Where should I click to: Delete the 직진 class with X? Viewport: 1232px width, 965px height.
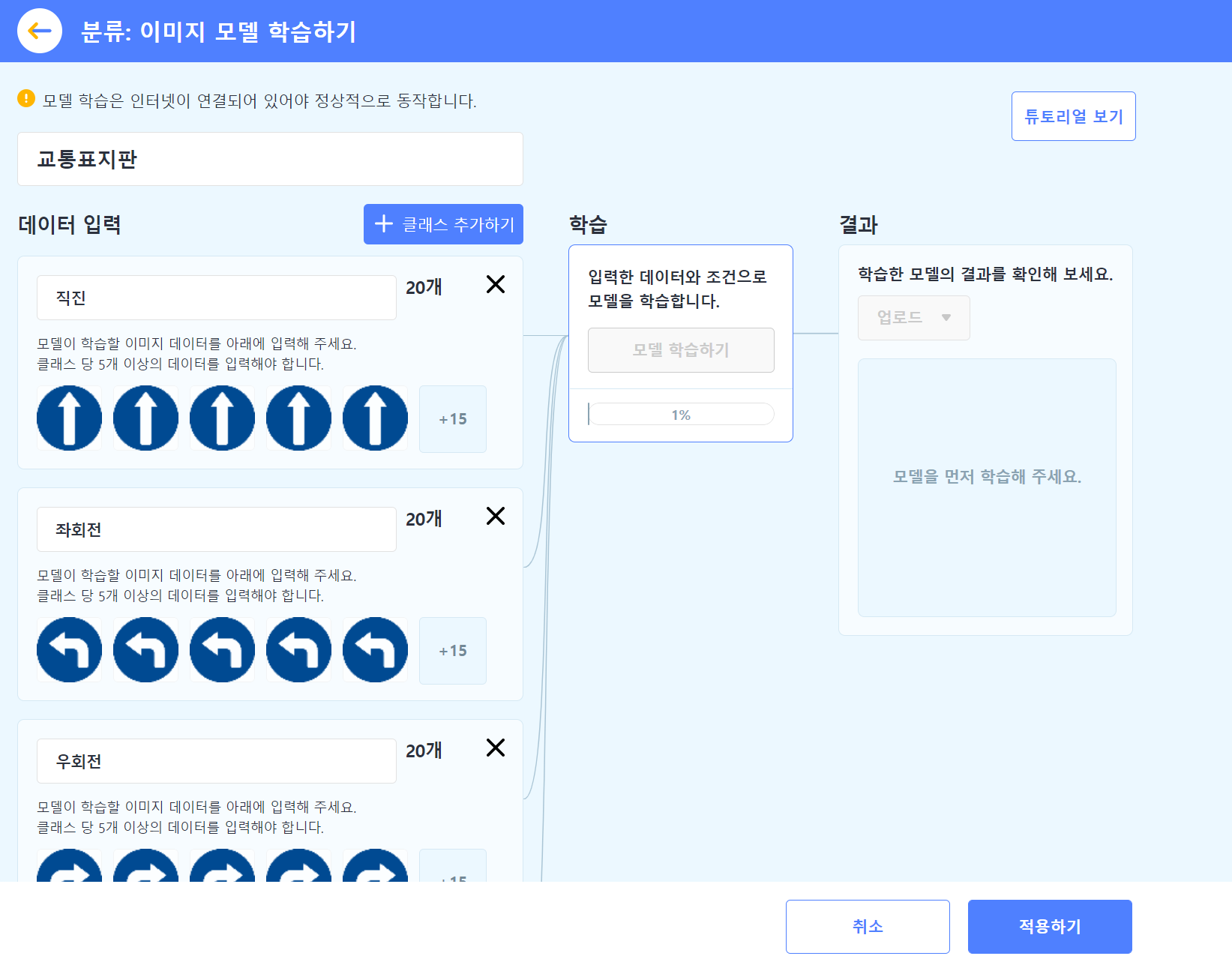pyautogui.click(x=496, y=284)
